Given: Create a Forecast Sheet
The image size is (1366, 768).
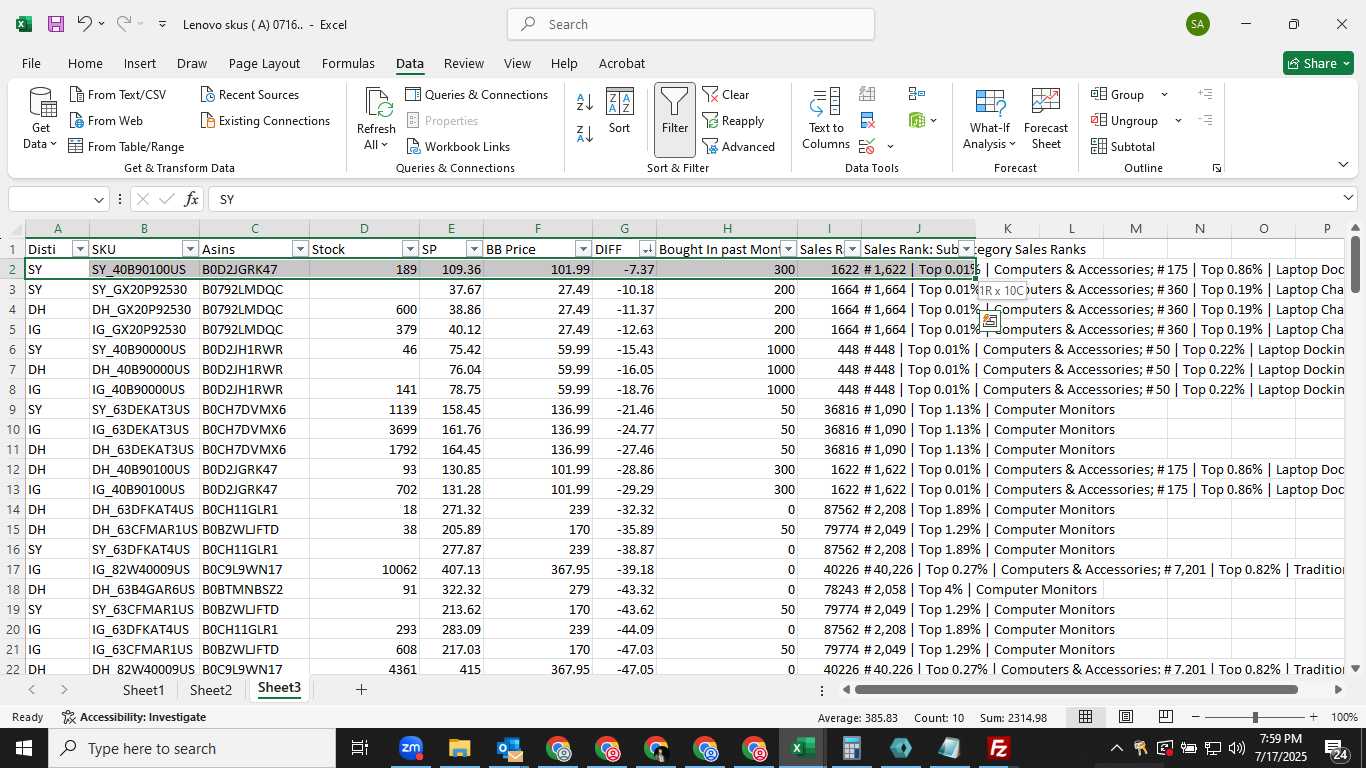Looking at the screenshot, I should (1046, 120).
